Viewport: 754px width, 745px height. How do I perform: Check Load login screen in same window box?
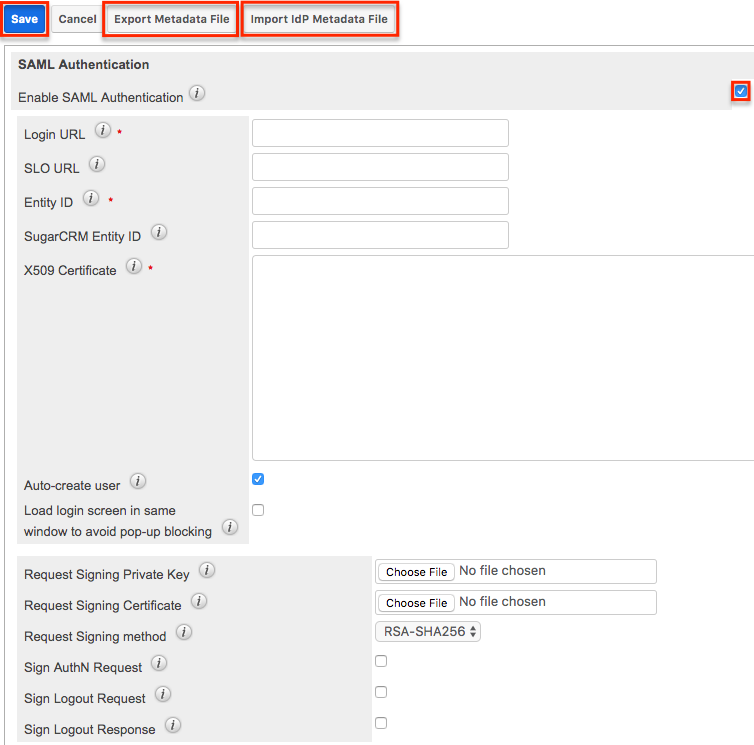(258, 510)
